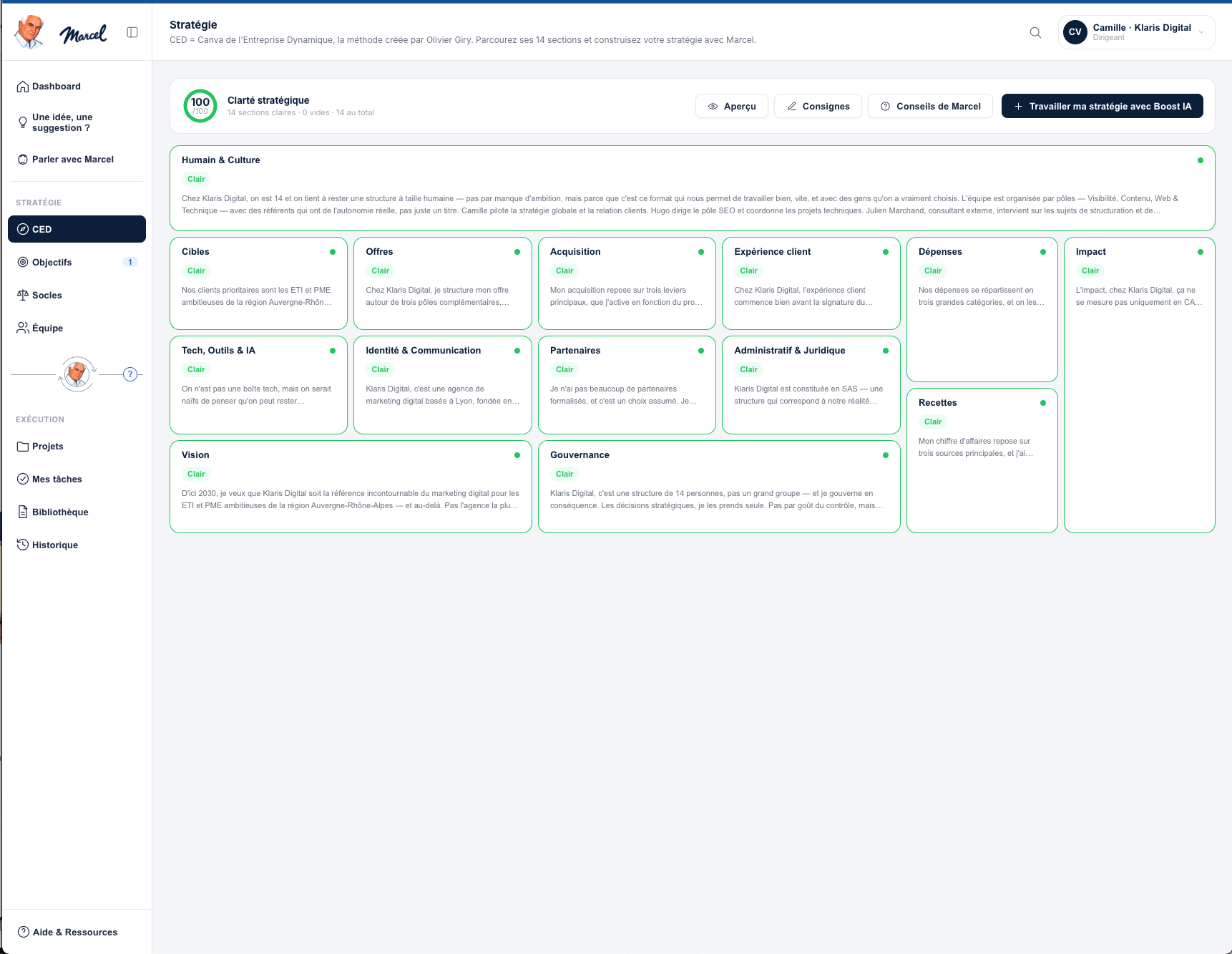
Task: Open the Socles scales icon
Action: coord(23,295)
